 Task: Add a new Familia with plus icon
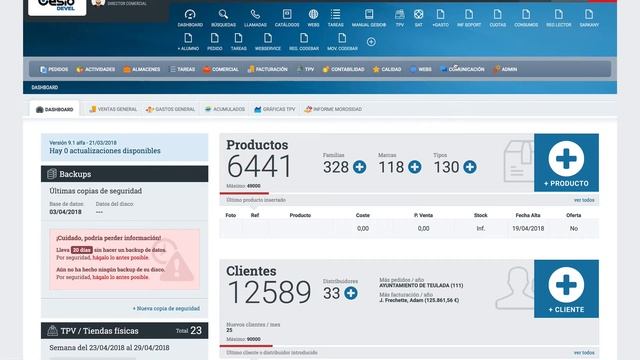tap(360, 167)
